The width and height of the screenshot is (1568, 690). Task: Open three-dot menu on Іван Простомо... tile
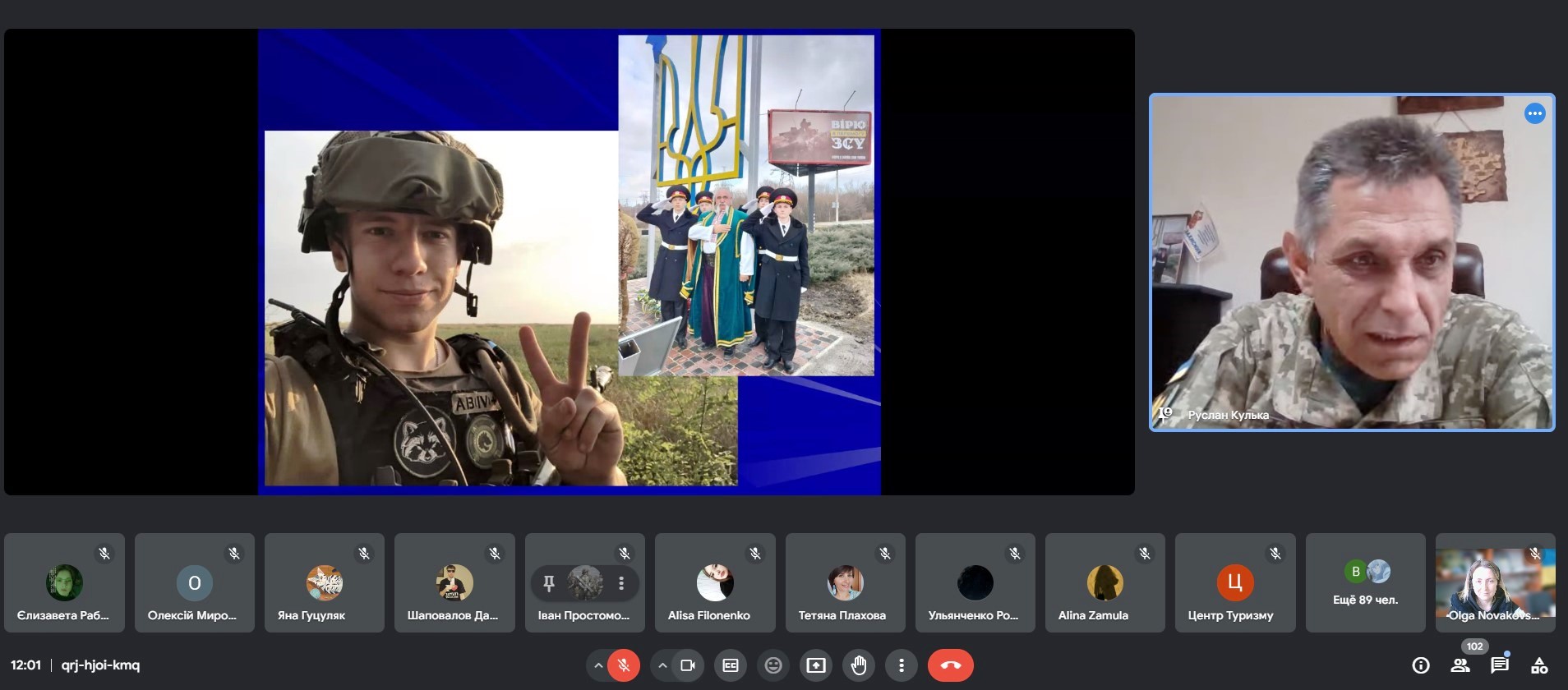pos(621,583)
